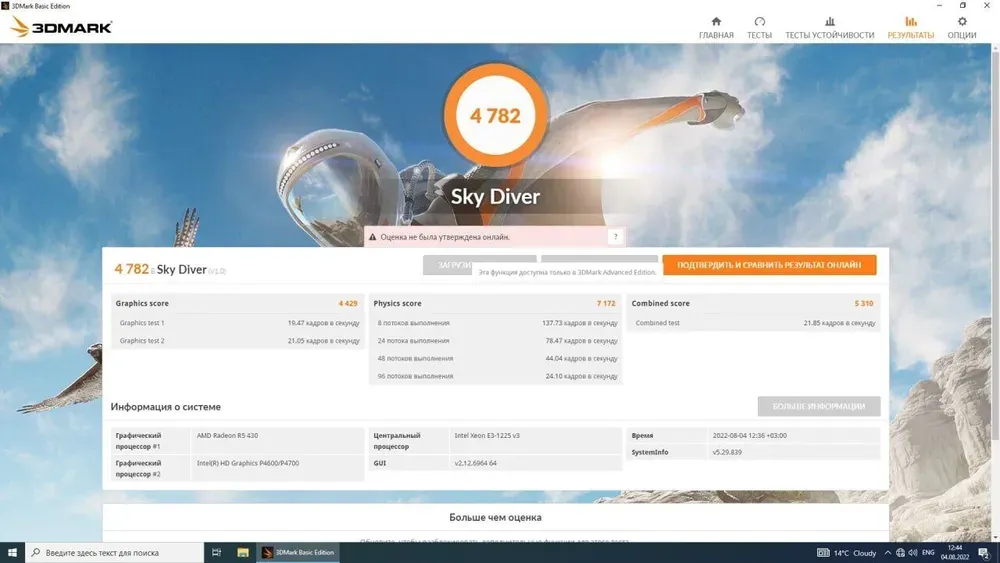
Task: Click the Windows taskbar search field
Action: pyautogui.click(x=115, y=552)
